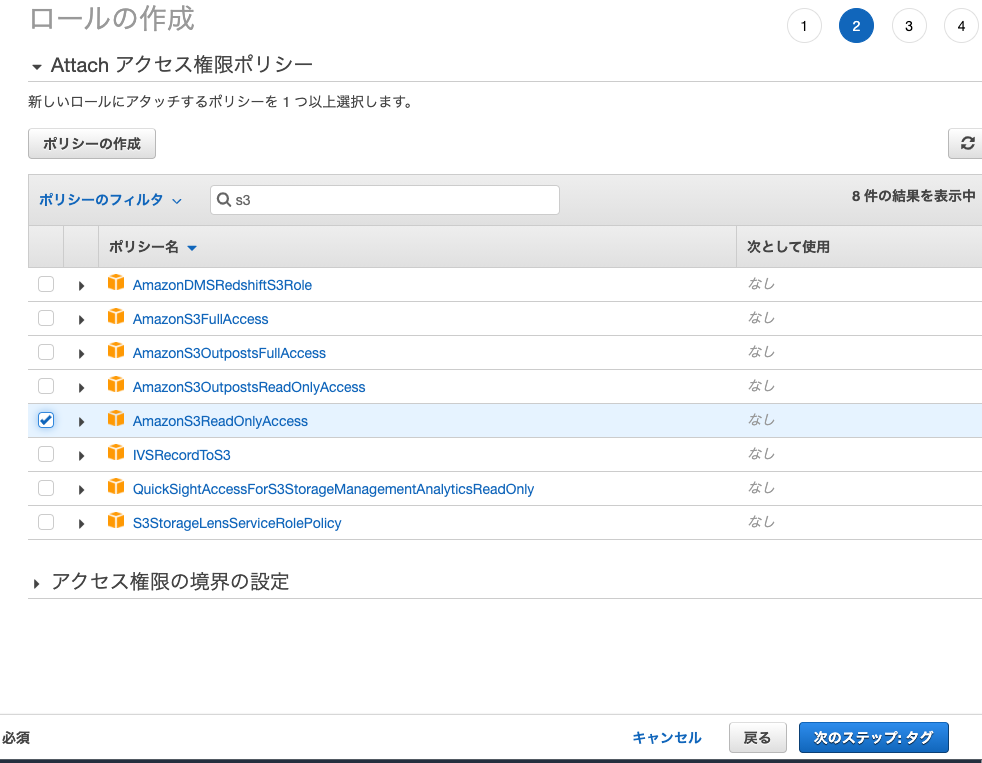
Task: Click S3StorageLensServiceRolePolicy policy box icon
Action: pos(116,520)
